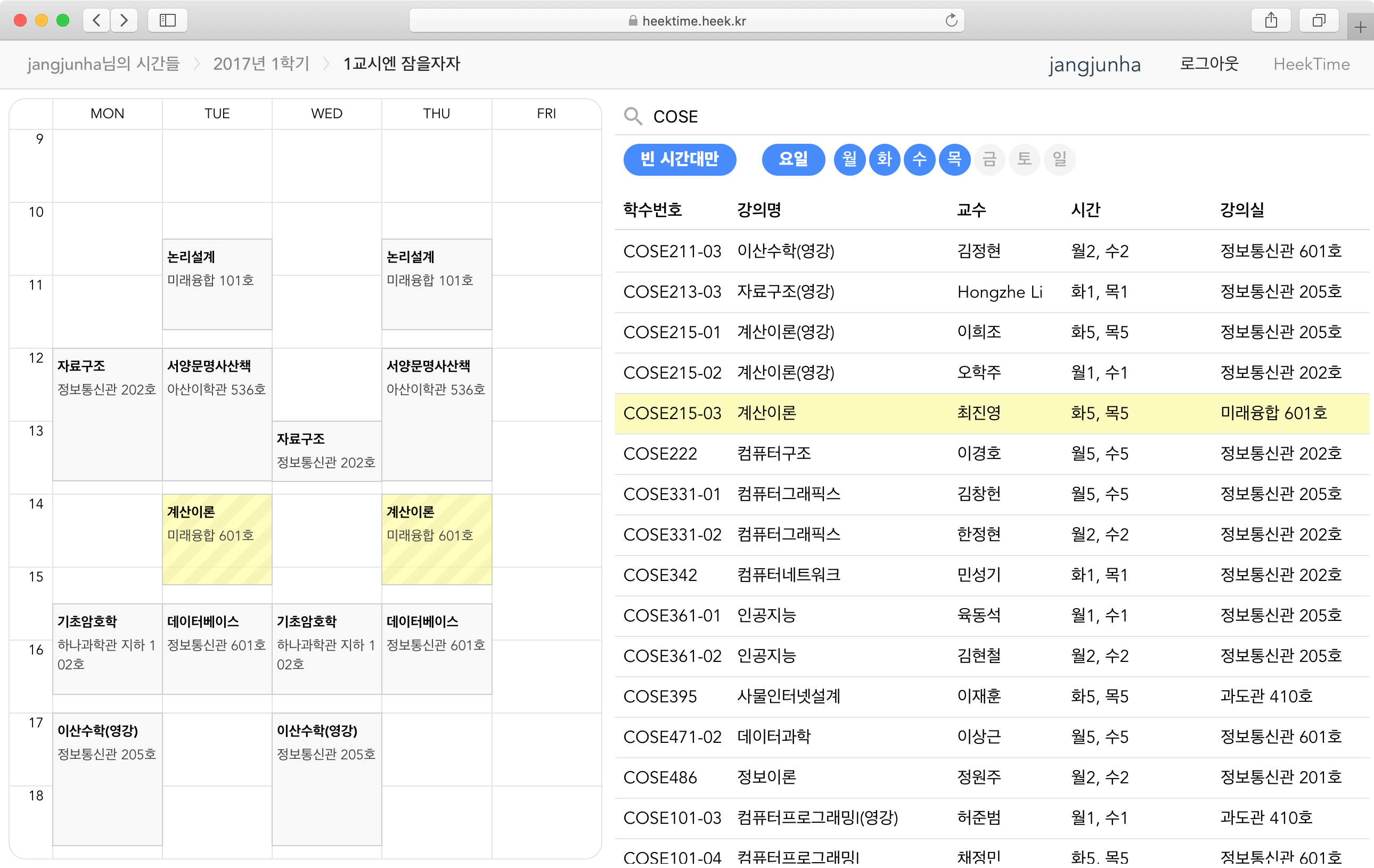Toggle the Safari sidebar icon
The width and height of the screenshot is (1374, 868).
coord(168,21)
